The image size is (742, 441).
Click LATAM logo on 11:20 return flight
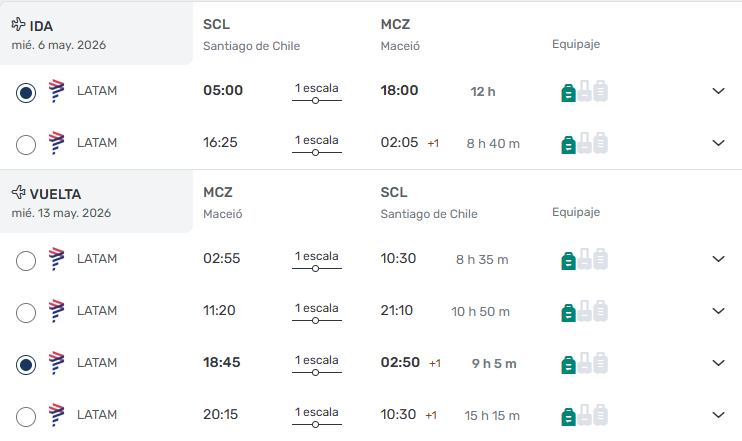(57, 310)
